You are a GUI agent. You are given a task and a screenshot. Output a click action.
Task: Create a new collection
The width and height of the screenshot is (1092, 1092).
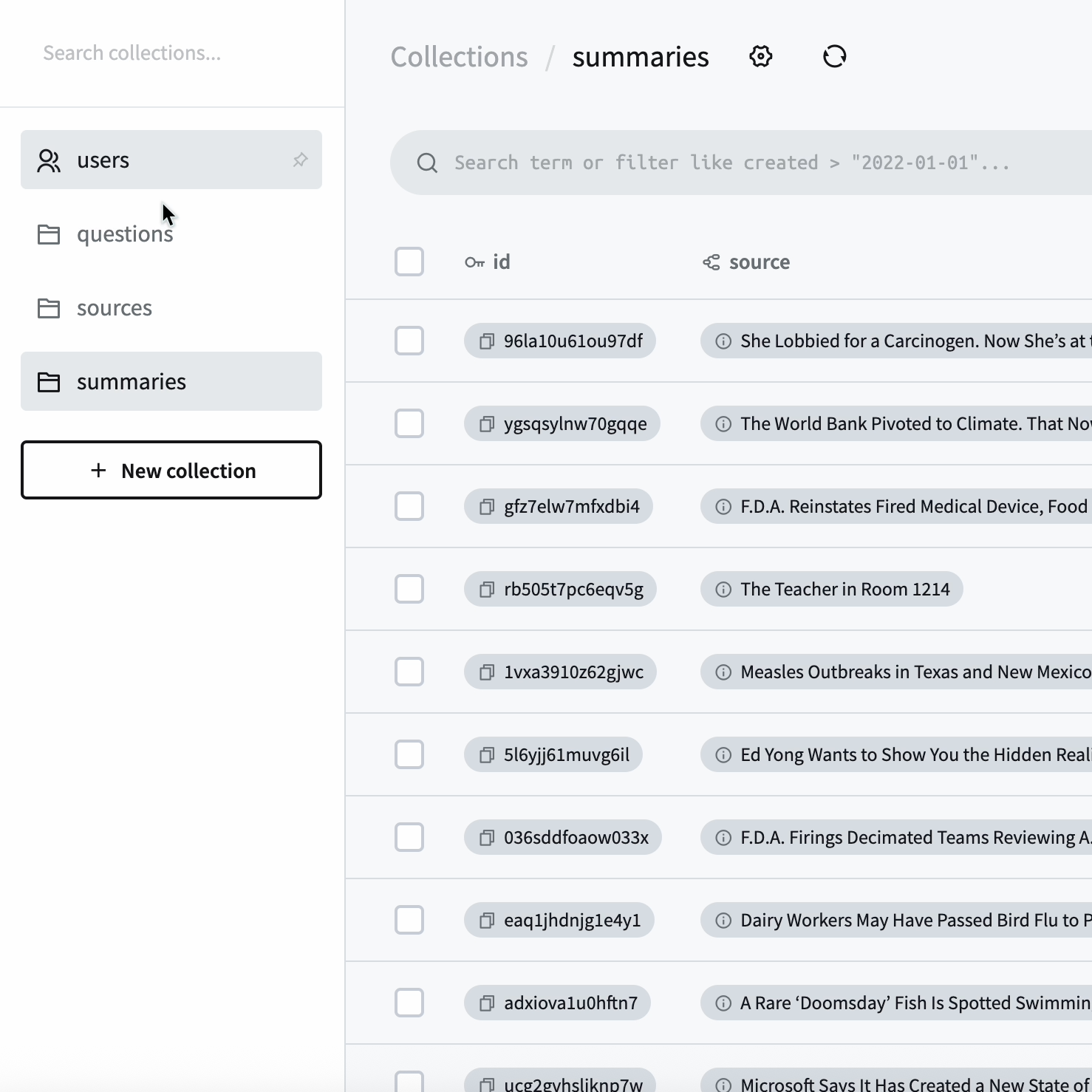click(x=171, y=471)
